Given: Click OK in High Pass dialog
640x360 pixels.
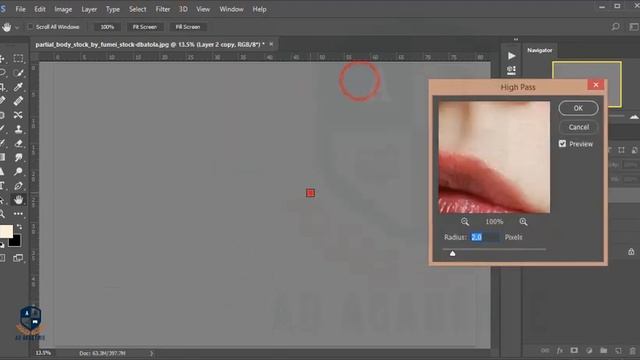Looking at the screenshot, I should point(578,108).
